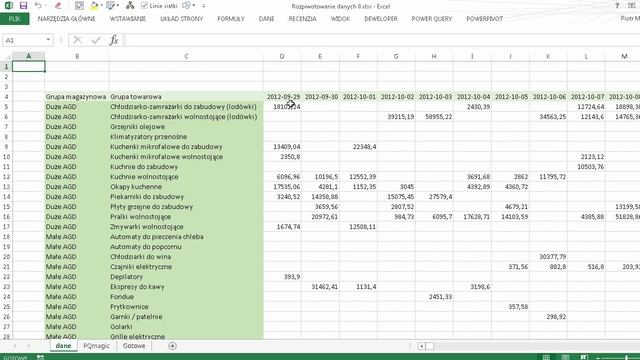Click the macro recording icon in status bar
The width and height of the screenshot is (640, 360).
(40, 357)
